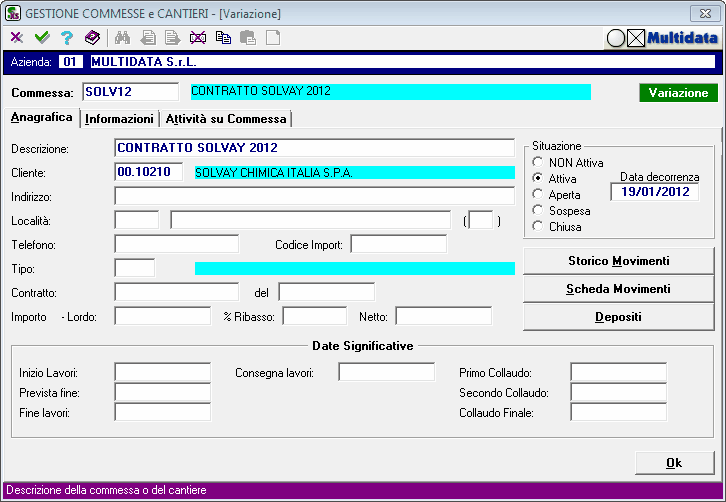
Task: Open the Informazioni tab
Action: pyautogui.click(x=119, y=119)
